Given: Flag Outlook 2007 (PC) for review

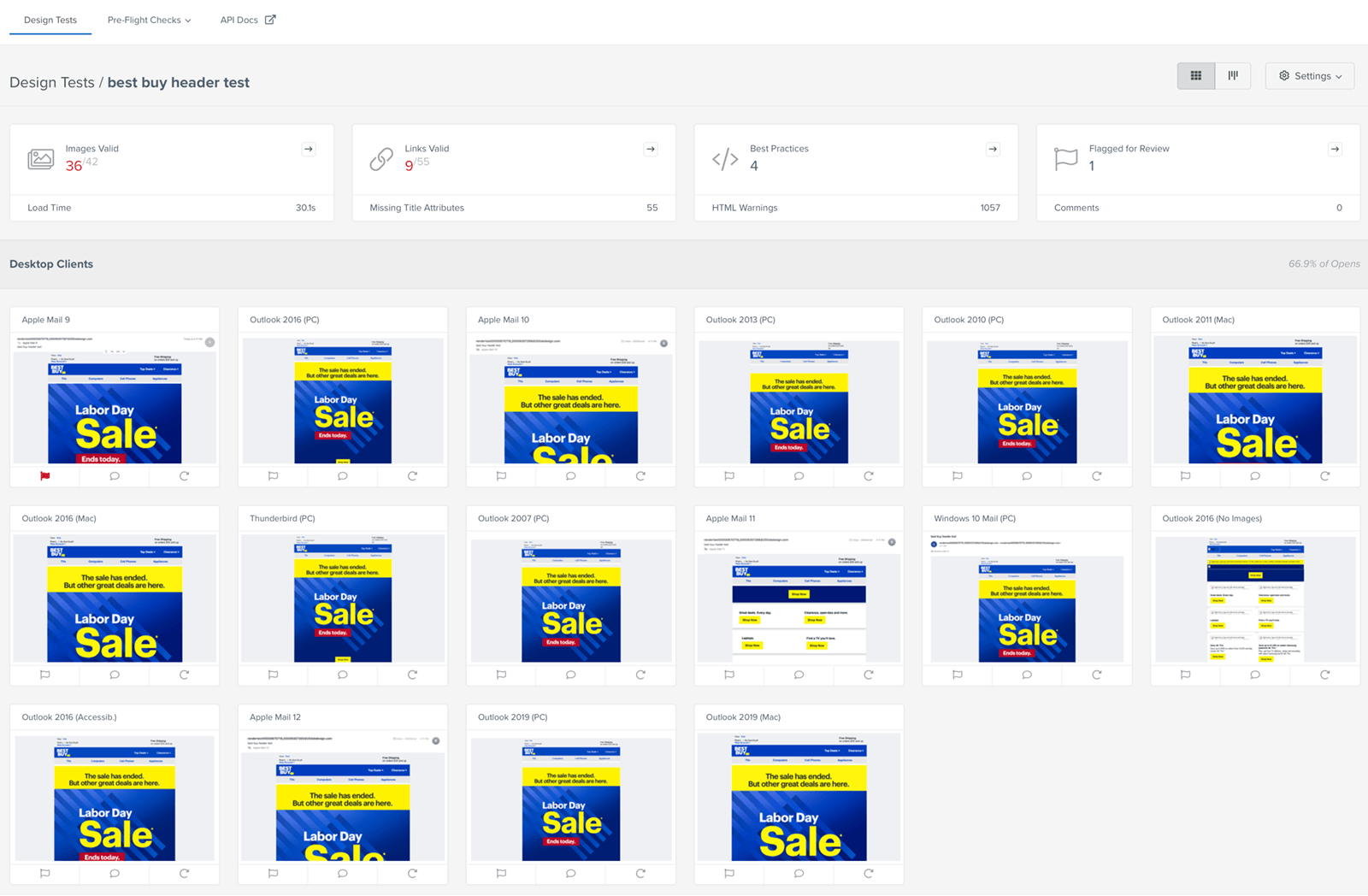Looking at the screenshot, I should pos(502,675).
